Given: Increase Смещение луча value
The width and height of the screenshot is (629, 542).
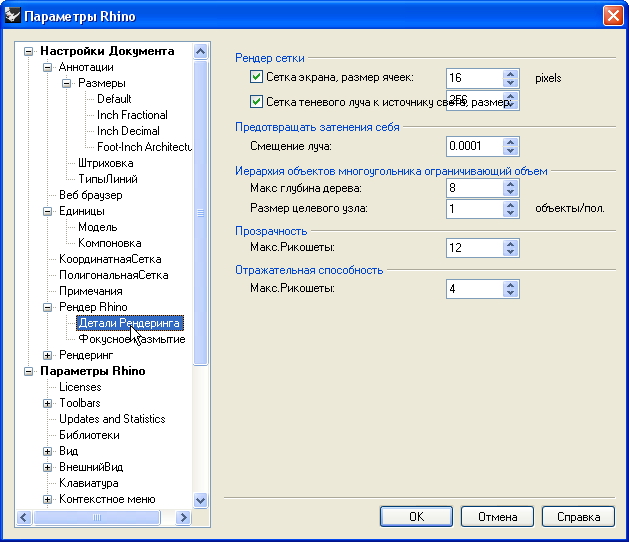Looking at the screenshot, I should pos(510,142).
